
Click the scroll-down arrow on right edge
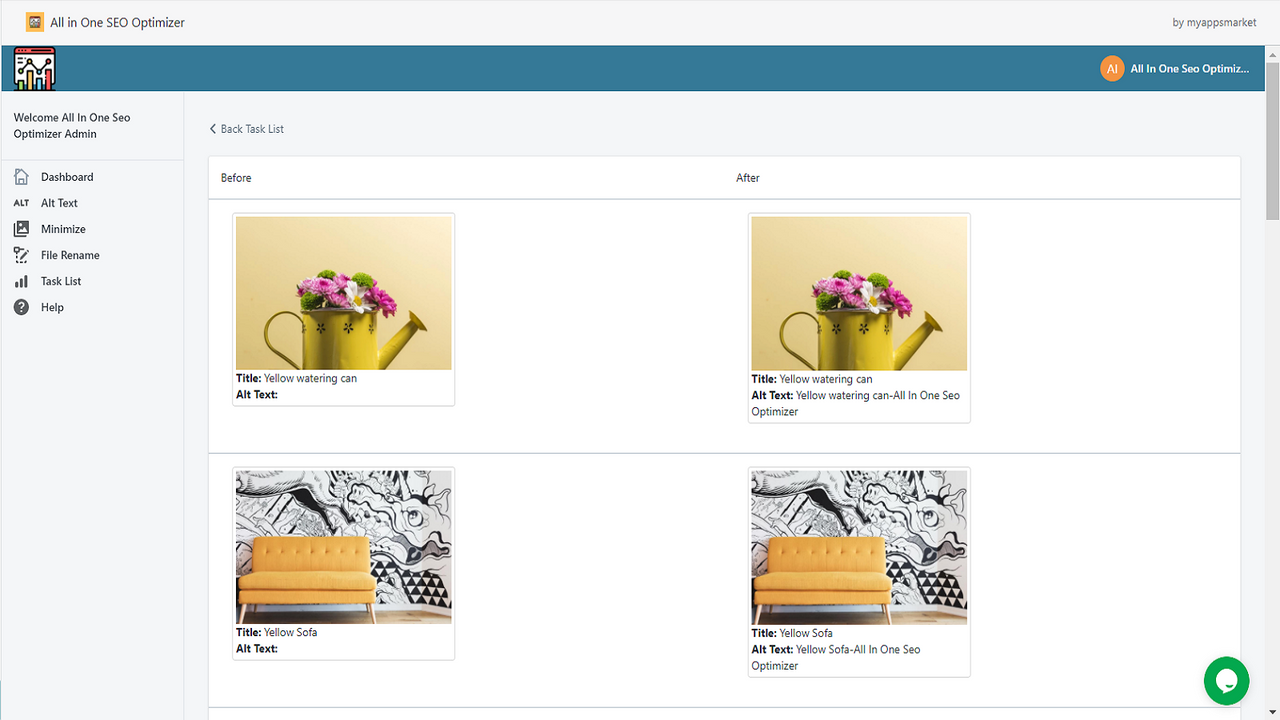pyautogui.click(x=1271, y=712)
